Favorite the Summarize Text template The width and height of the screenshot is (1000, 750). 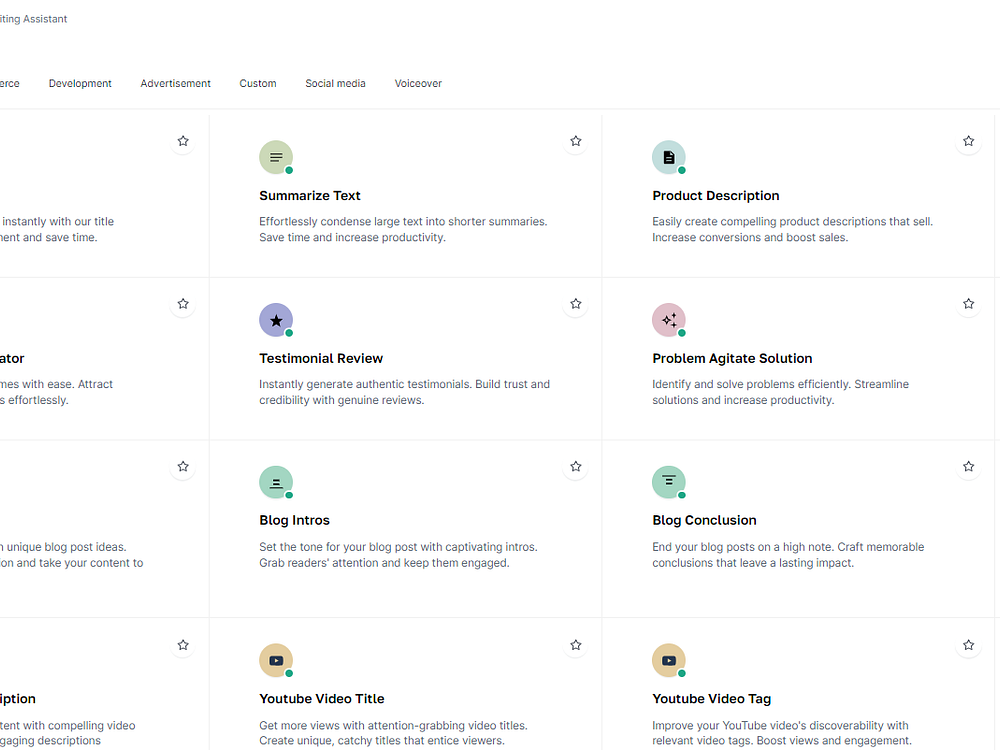click(576, 141)
